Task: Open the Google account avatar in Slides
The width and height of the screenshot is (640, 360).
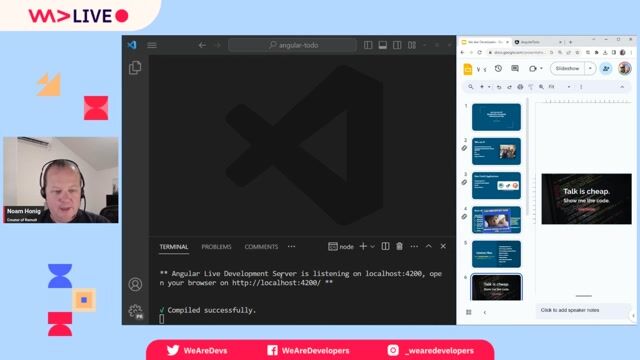Action: click(624, 69)
